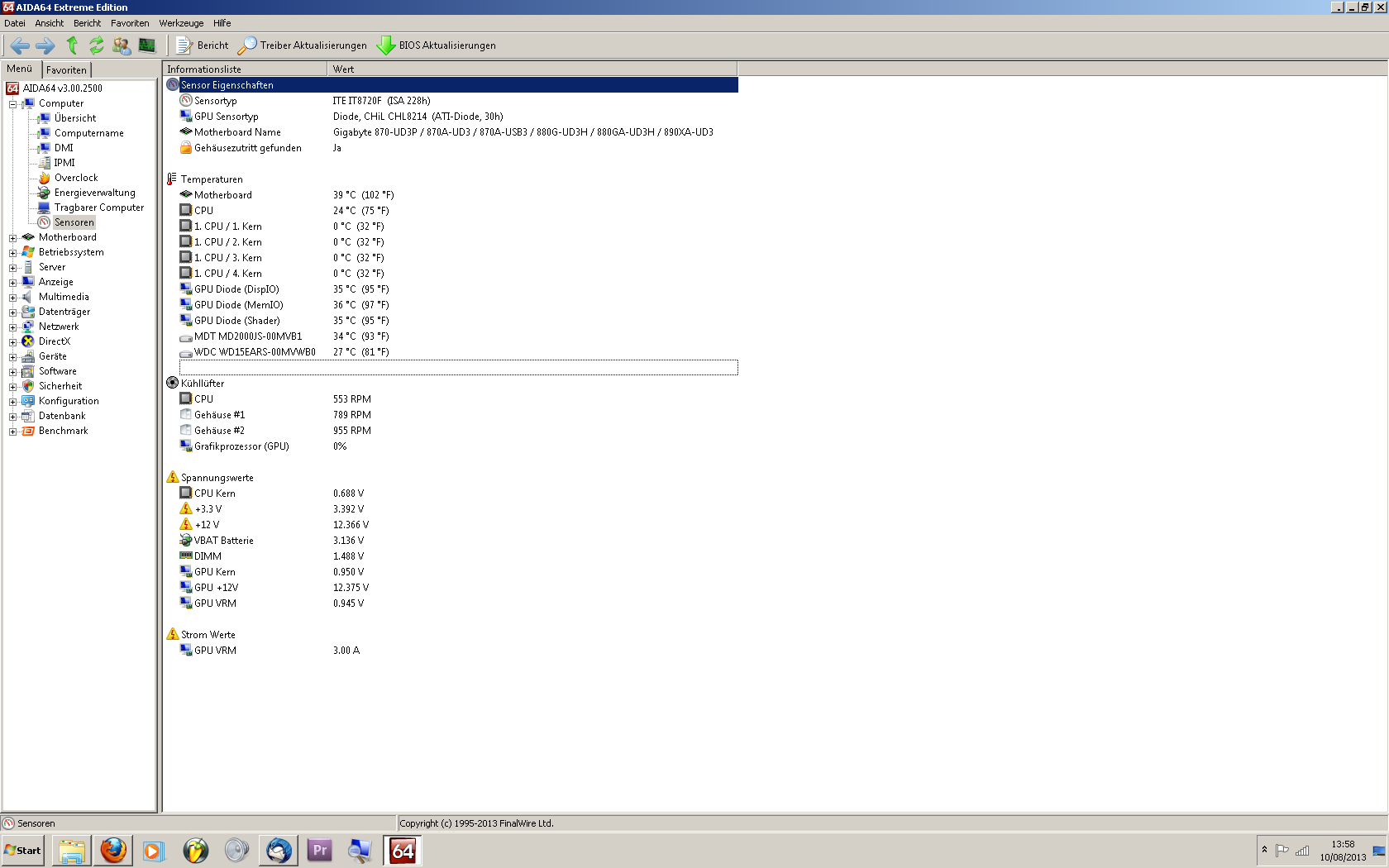Click the Informationsliste column header
The image size is (1389, 868).
pyautogui.click(x=246, y=69)
